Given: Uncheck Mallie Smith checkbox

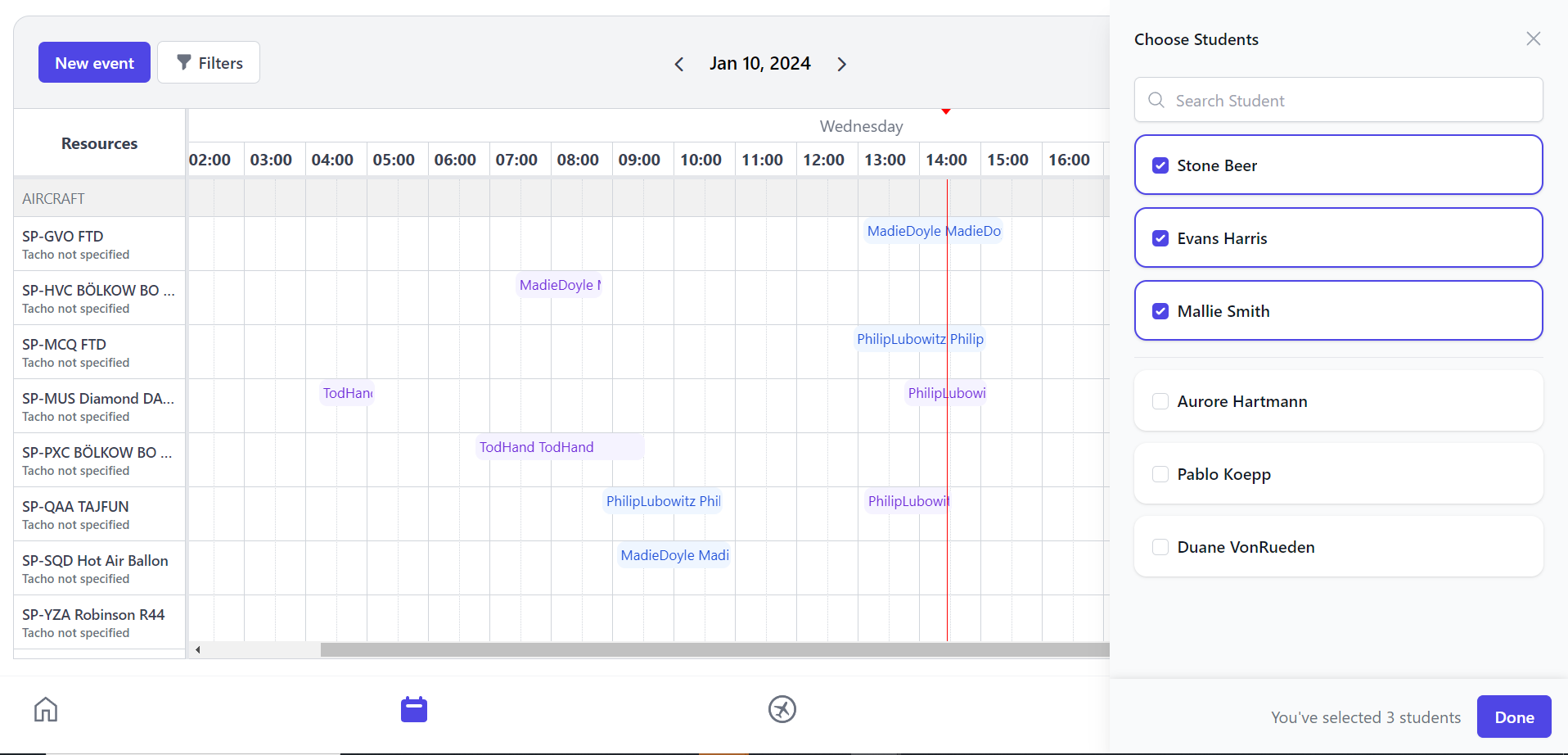Looking at the screenshot, I should click(1160, 311).
